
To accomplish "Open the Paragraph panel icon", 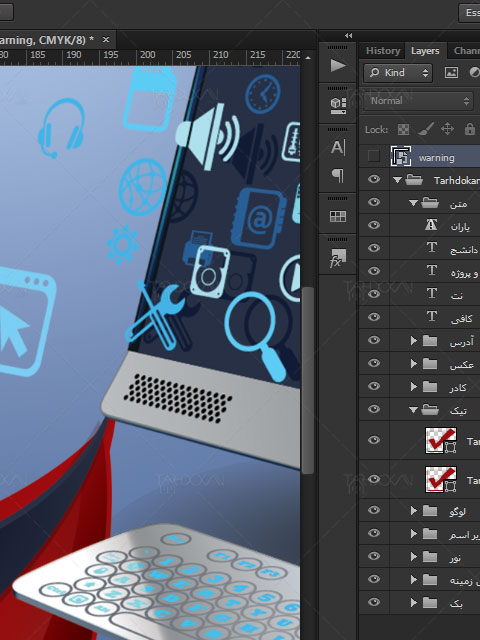I will (338, 176).
